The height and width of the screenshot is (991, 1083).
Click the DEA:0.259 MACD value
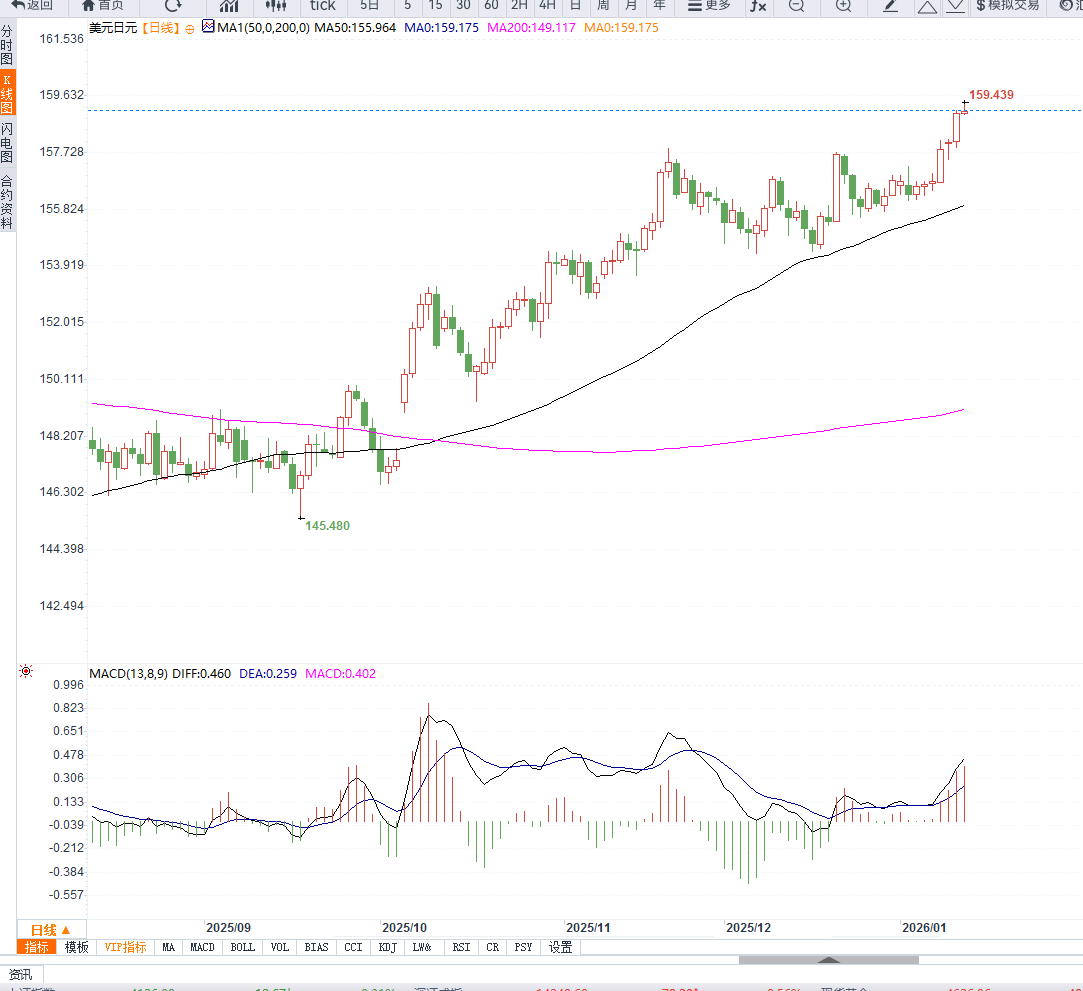268,673
